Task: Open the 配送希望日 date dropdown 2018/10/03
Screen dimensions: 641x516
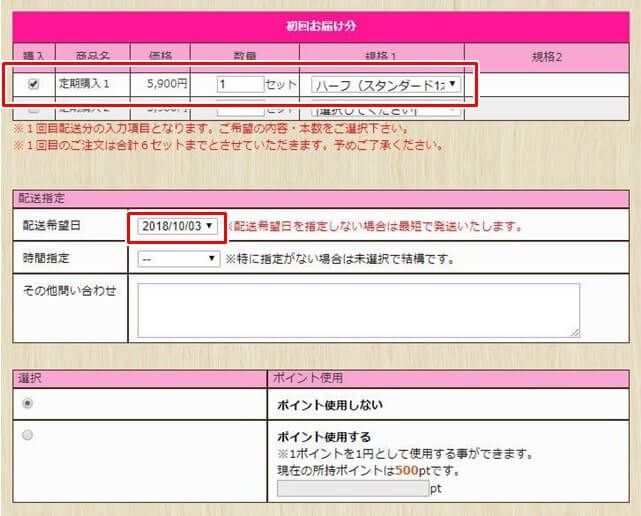Action: pyautogui.click(x=177, y=226)
